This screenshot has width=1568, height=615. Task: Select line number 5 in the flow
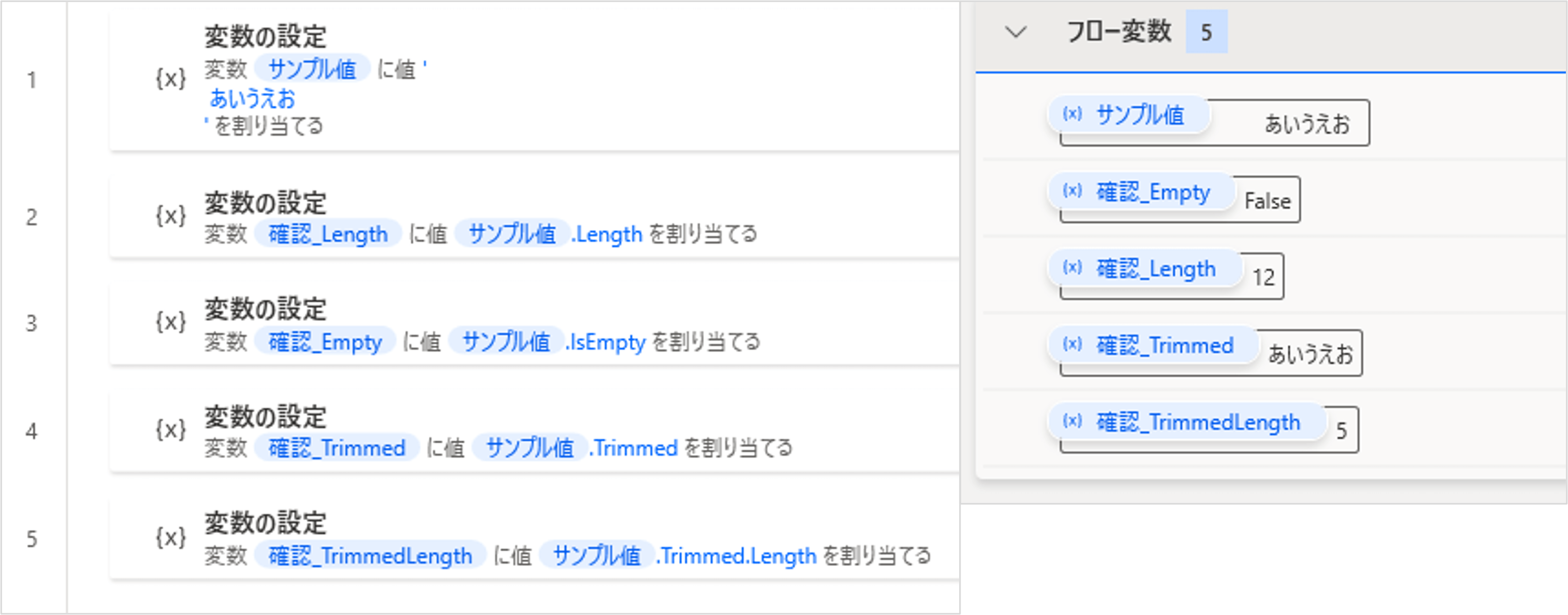[x=32, y=538]
